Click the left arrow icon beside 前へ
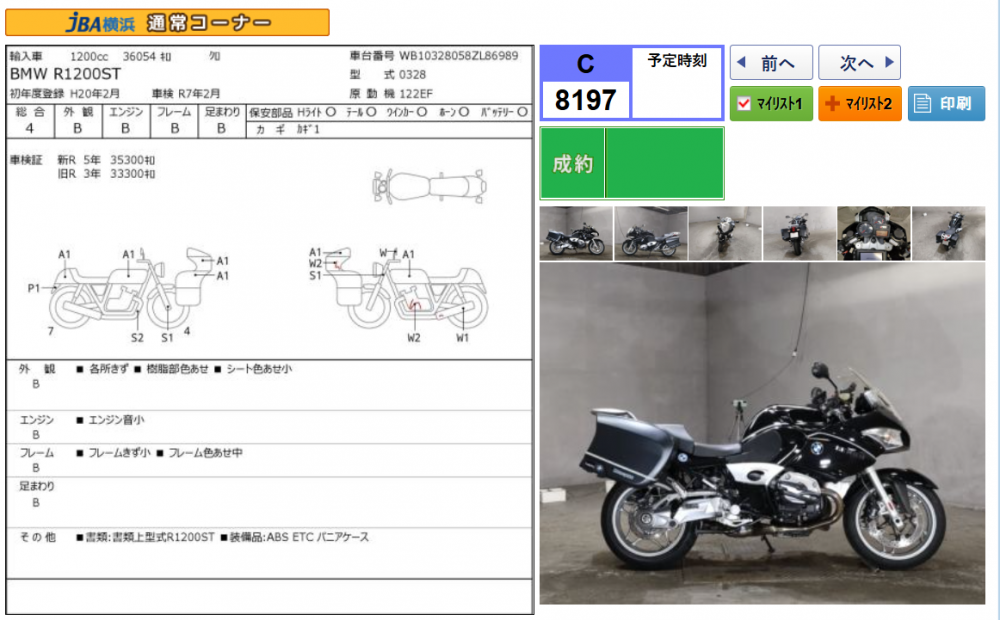This screenshot has width=1000, height=620. tap(741, 63)
